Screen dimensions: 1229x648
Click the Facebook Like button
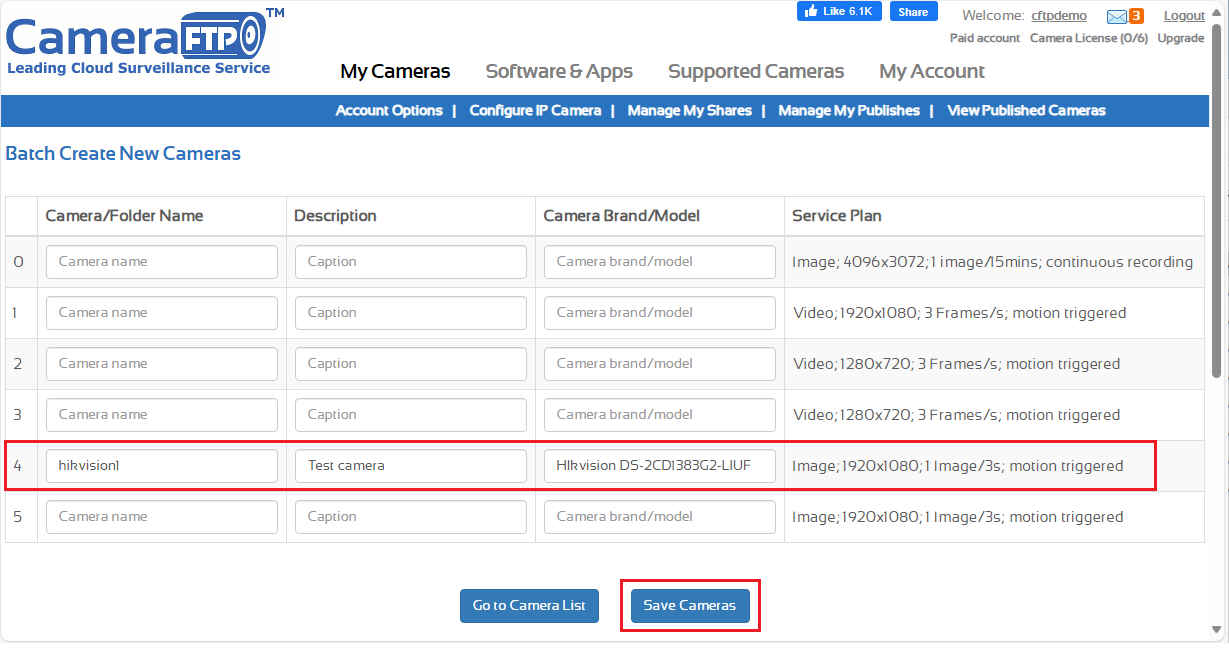click(x=839, y=12)
